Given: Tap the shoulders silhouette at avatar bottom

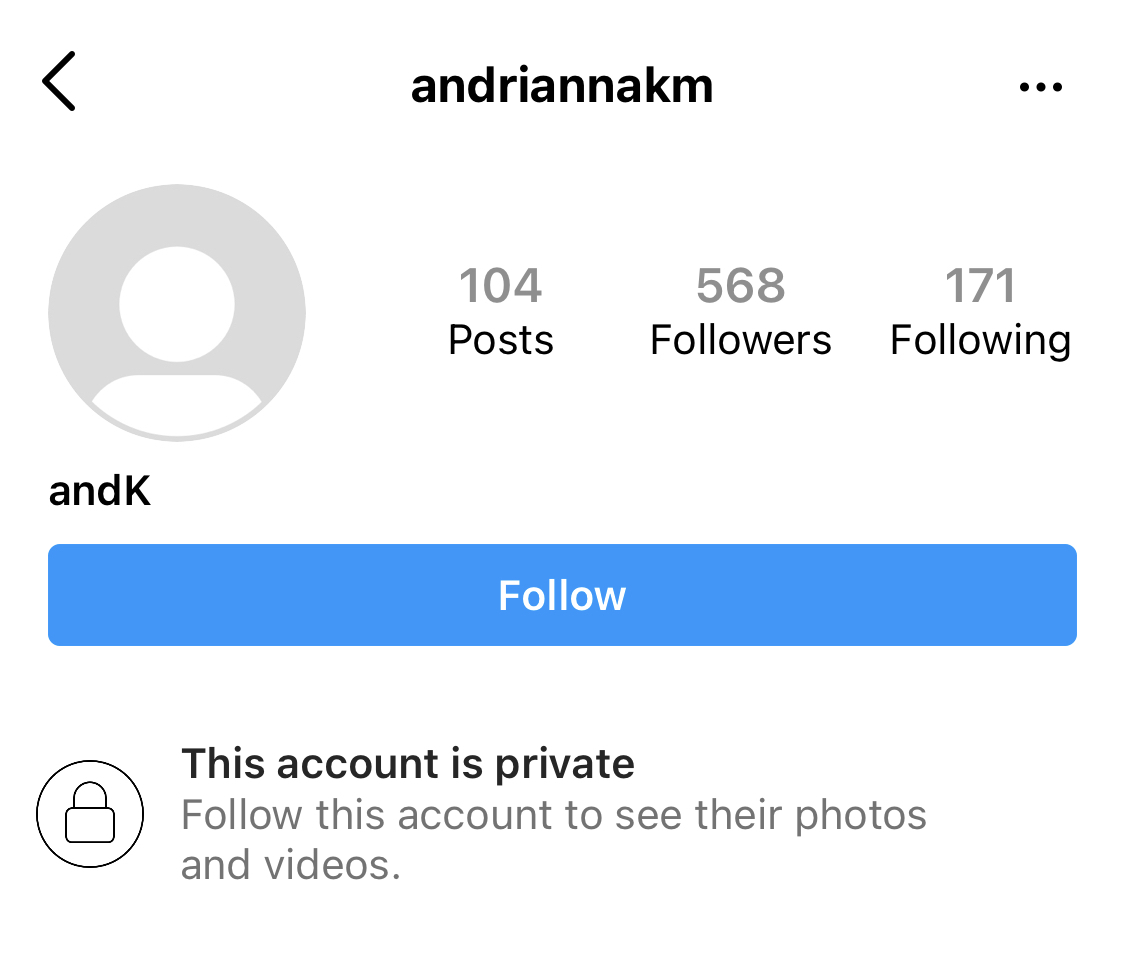Looking at the screenshot, I should click(x=177, y=403).
